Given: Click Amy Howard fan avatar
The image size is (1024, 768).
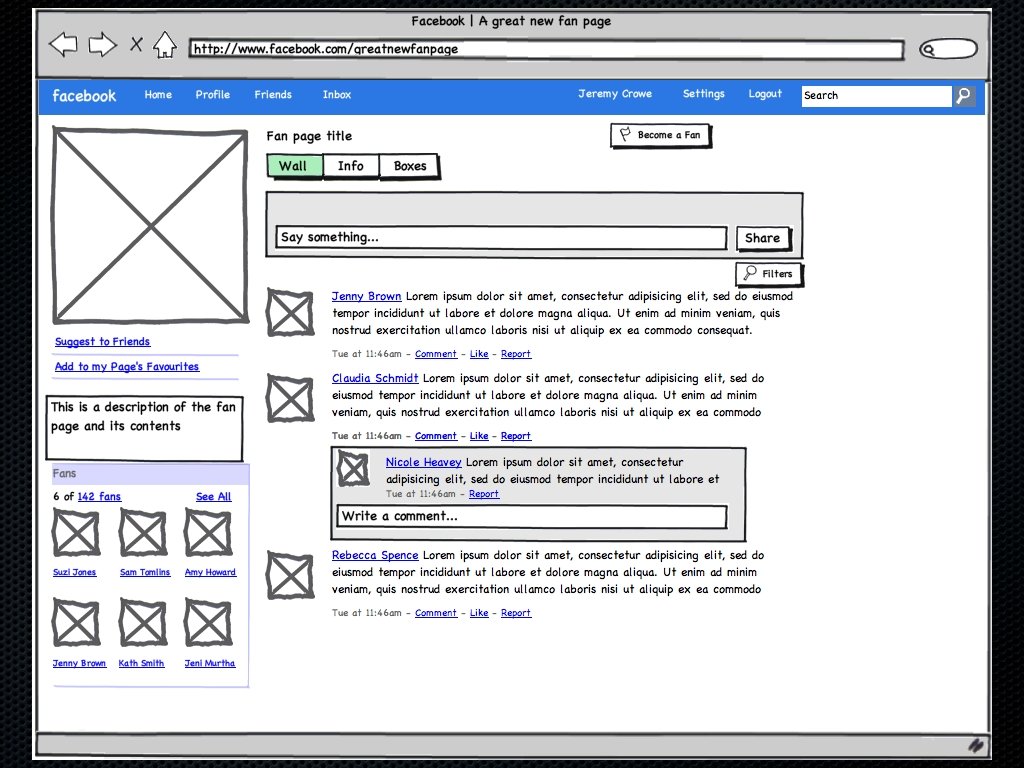Looking at the screenshot, I should pyautogui.click(x=208, y=533).
